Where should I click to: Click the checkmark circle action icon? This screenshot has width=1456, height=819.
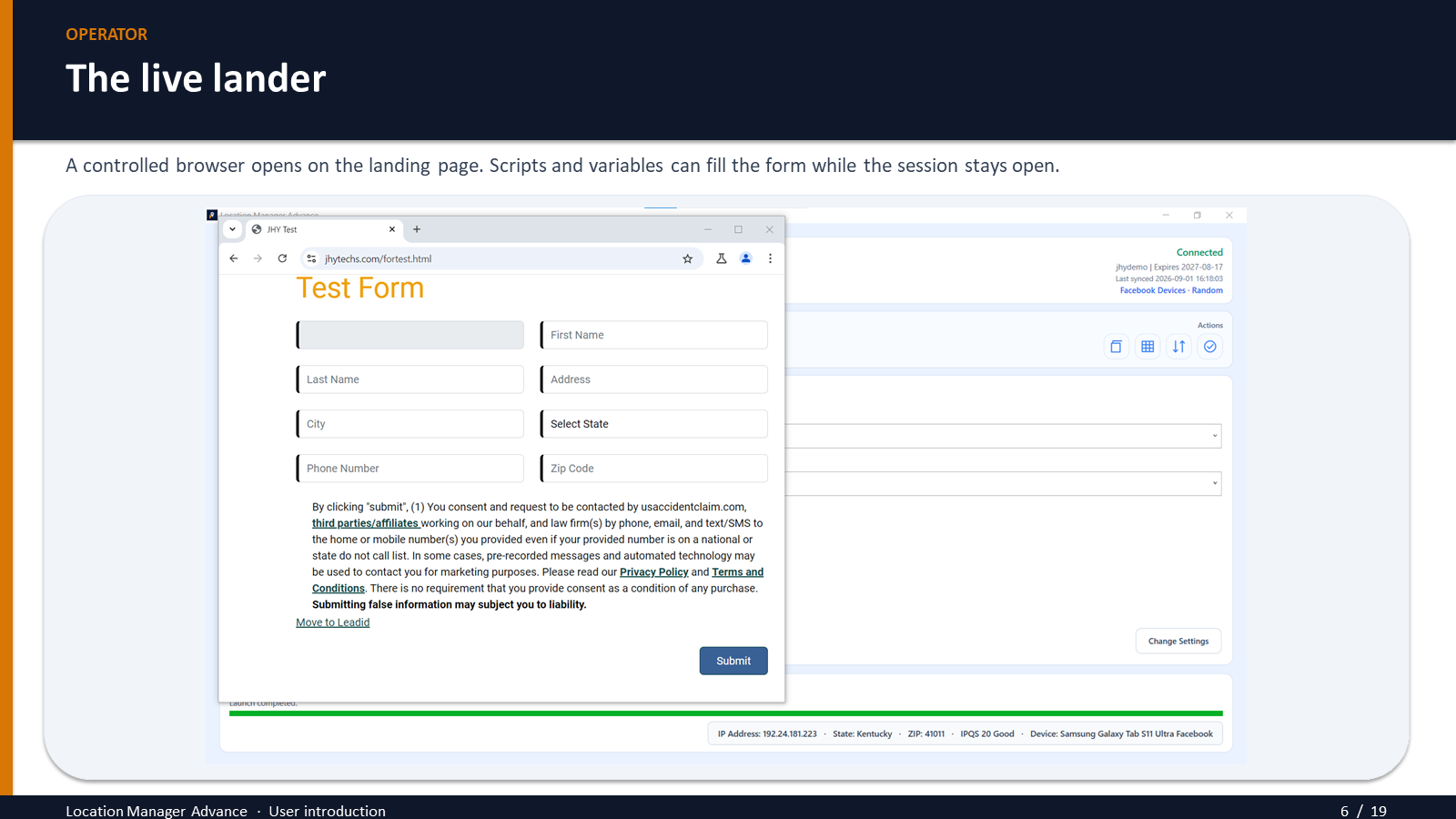[1210, 347]
